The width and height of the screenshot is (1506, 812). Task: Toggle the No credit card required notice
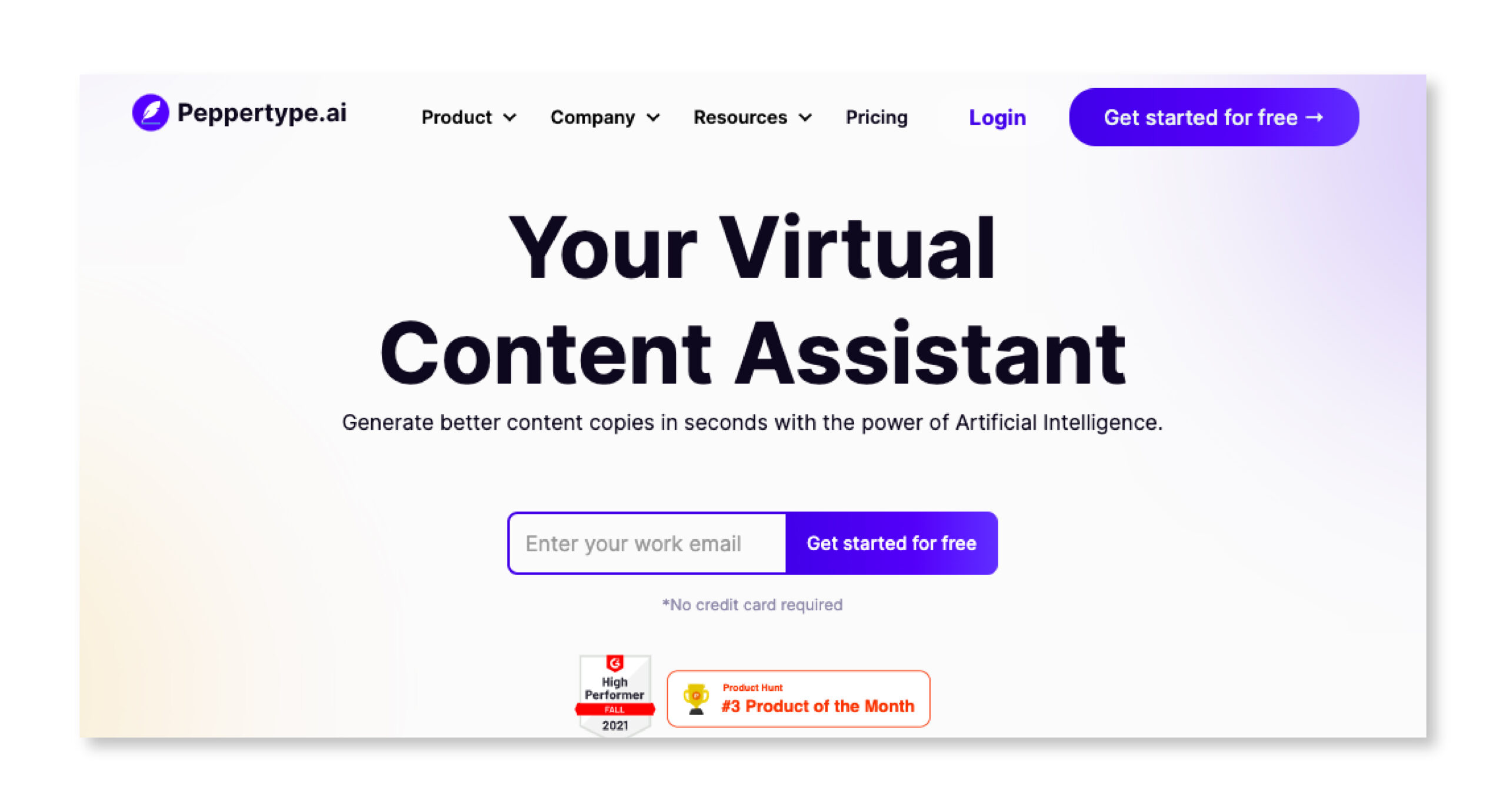(x=753, y=605)
